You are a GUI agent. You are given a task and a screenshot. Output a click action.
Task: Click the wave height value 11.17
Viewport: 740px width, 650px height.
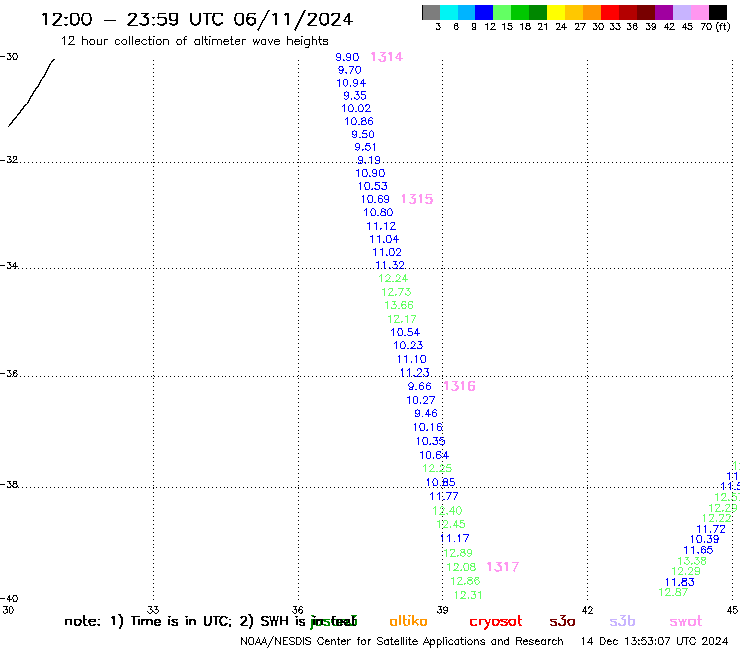(454, 538)
